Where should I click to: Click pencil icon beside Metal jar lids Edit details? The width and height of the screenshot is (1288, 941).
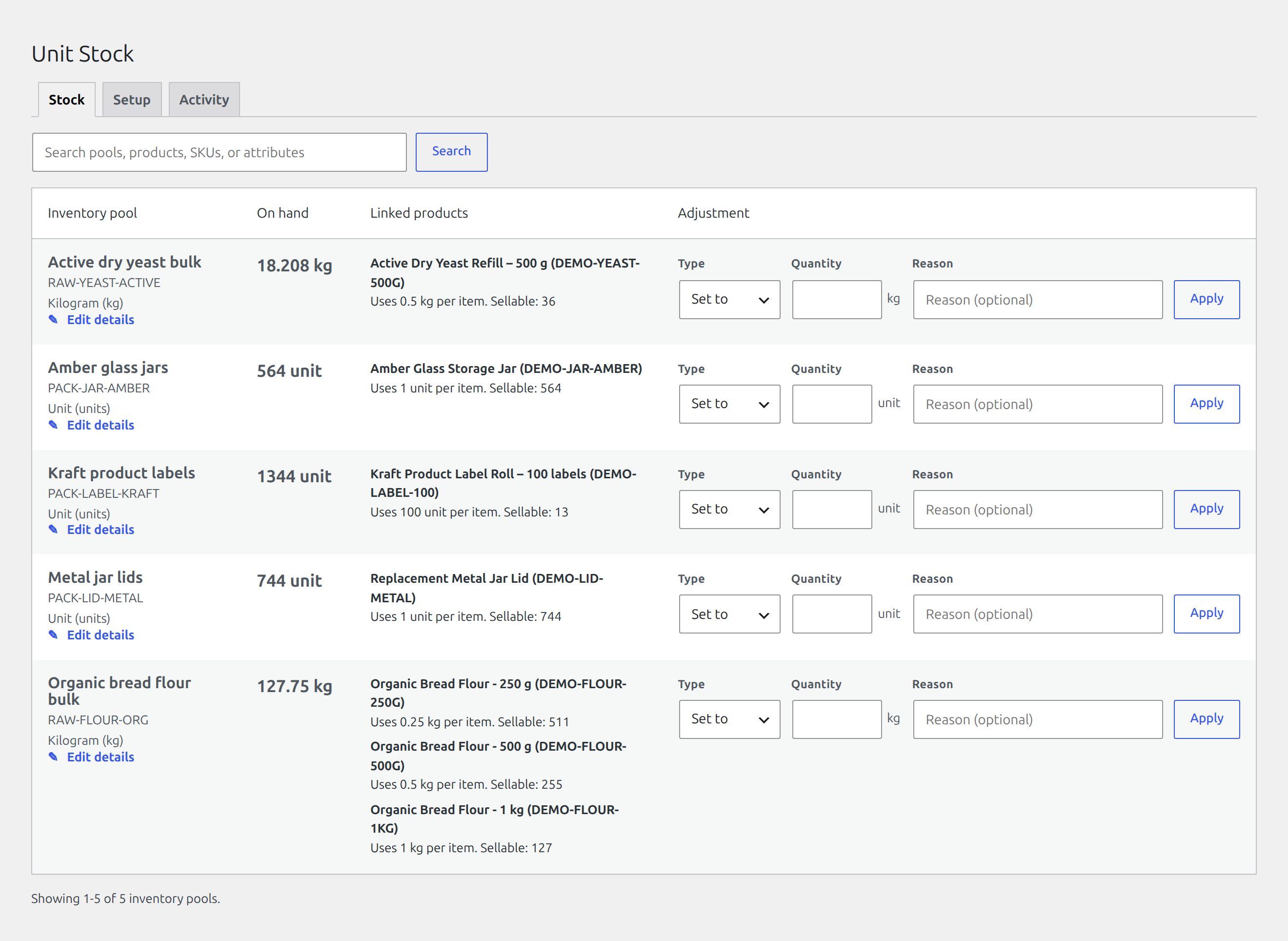[x=53, y=635]
